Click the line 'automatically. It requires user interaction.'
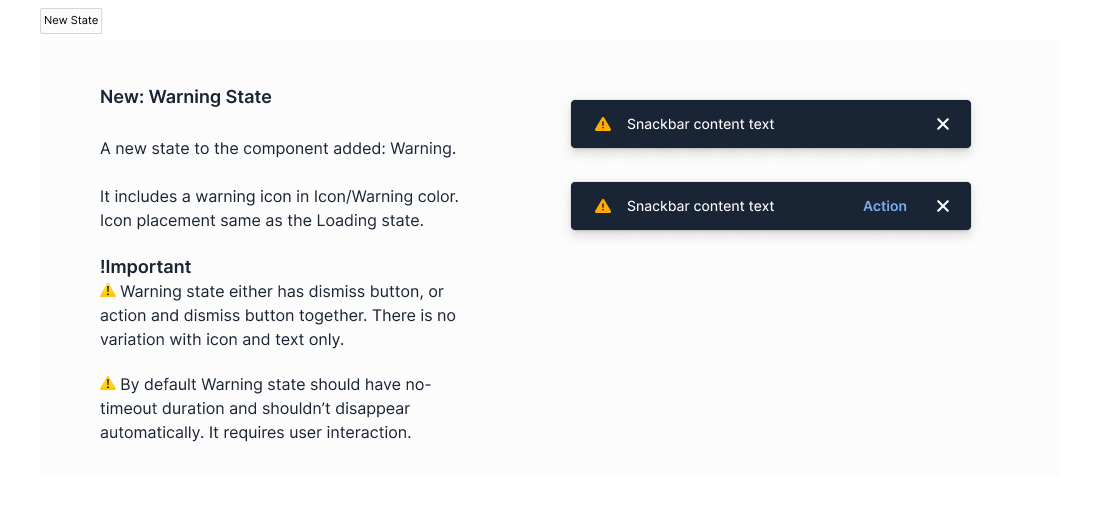 pyautogui.click(x=256, y=433)
